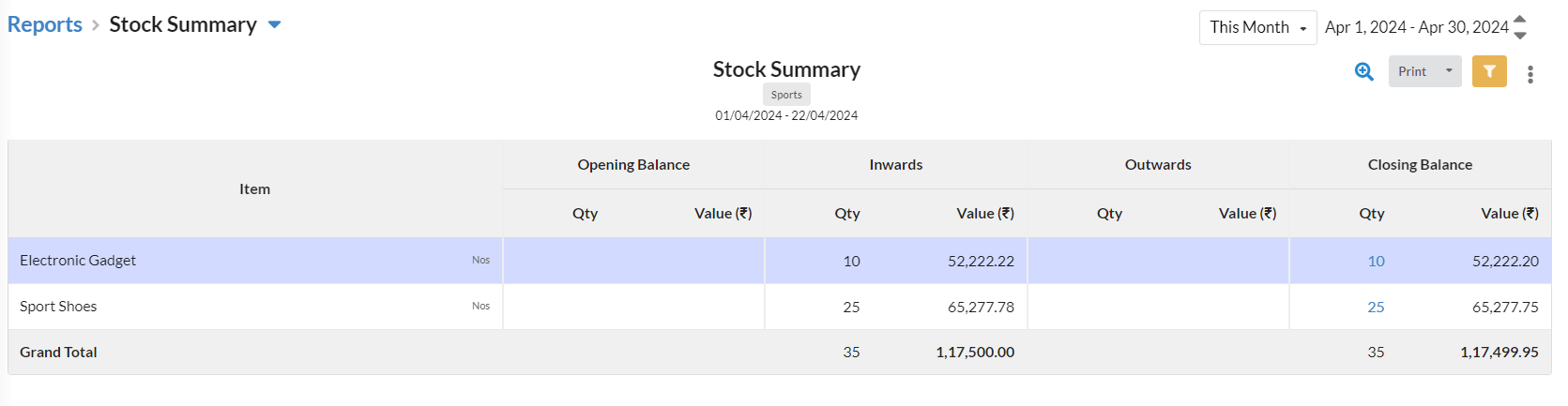Select the Sport Shoes item row
The width and height of the screenshot is (1568, 406).
[779, 307]
